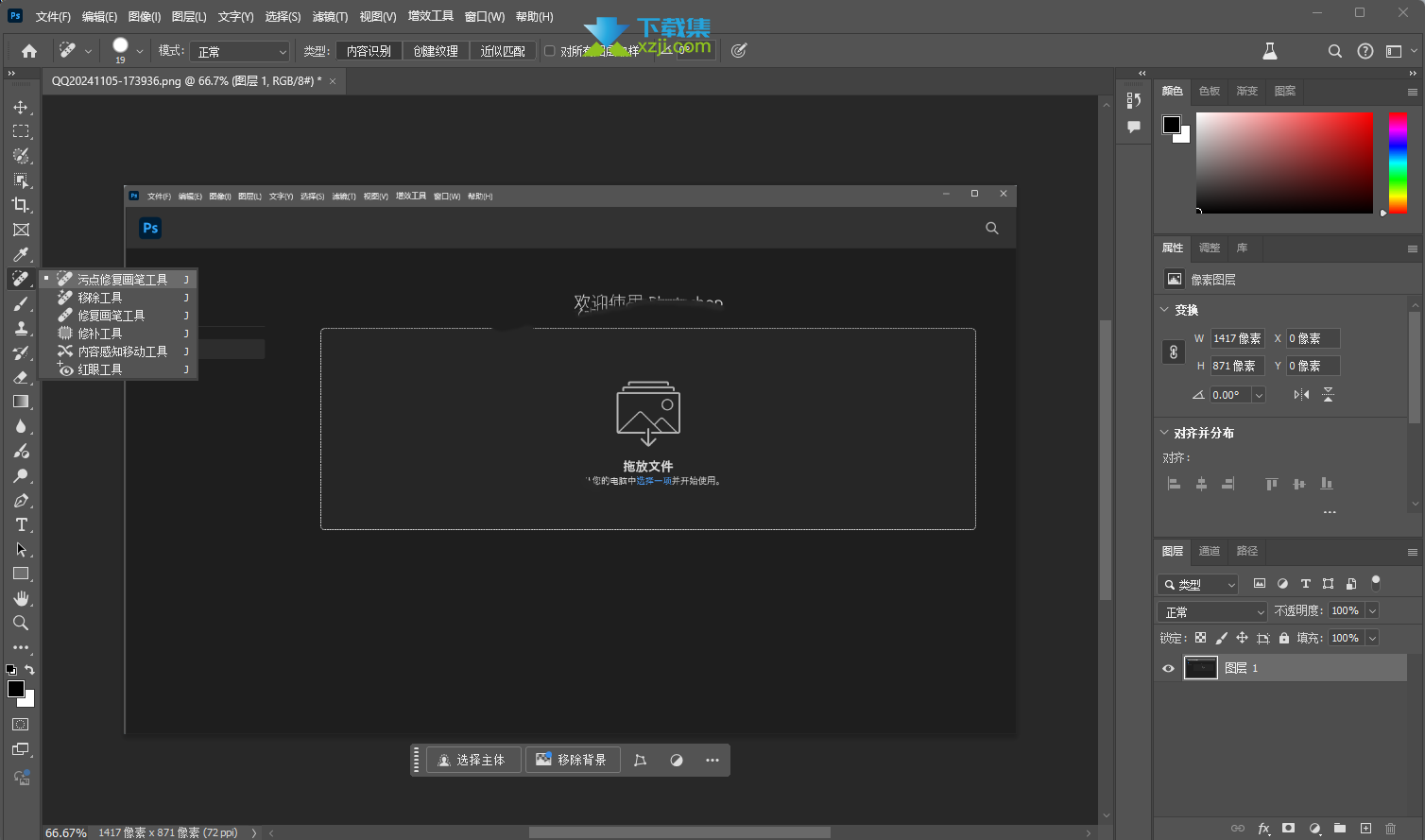Select the Move tool in the toolbar
The image size is (1425, 840).
point(21,107)
